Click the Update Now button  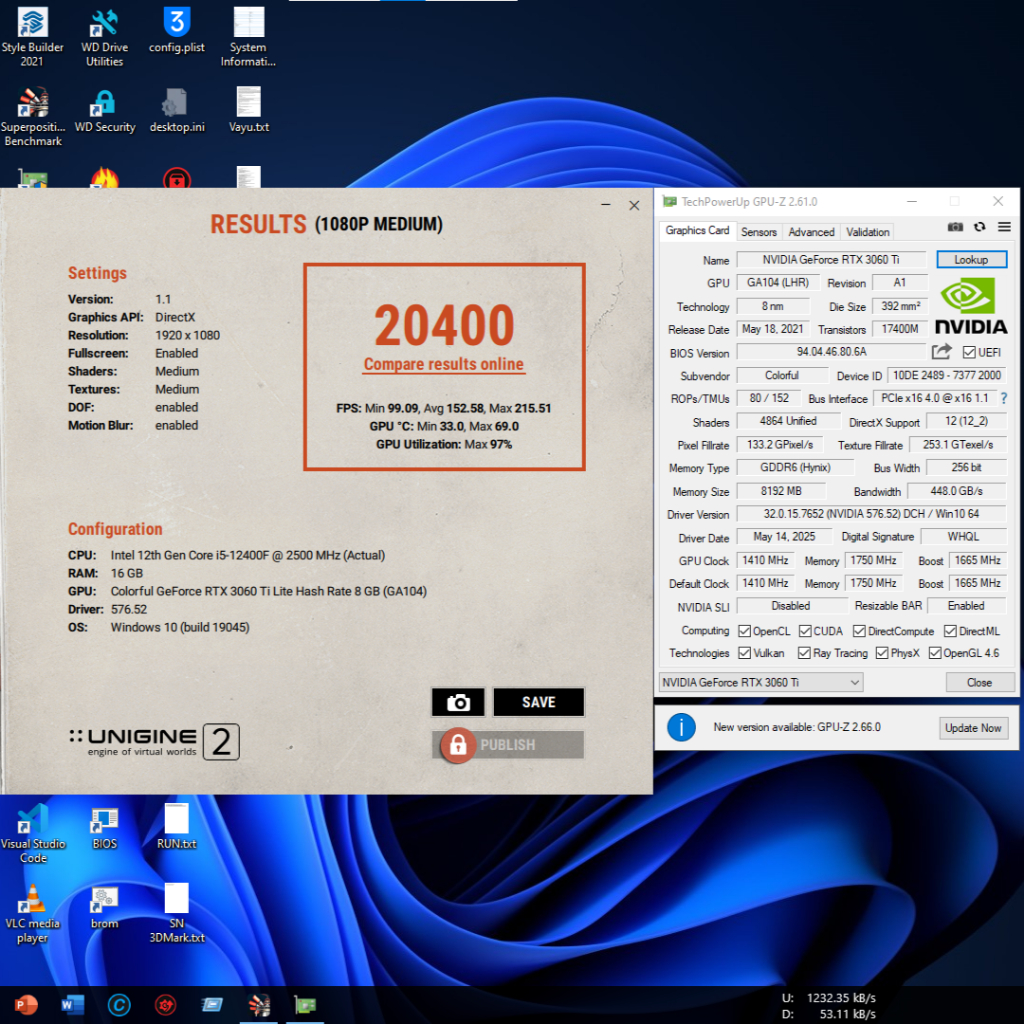tap(973, 728)
